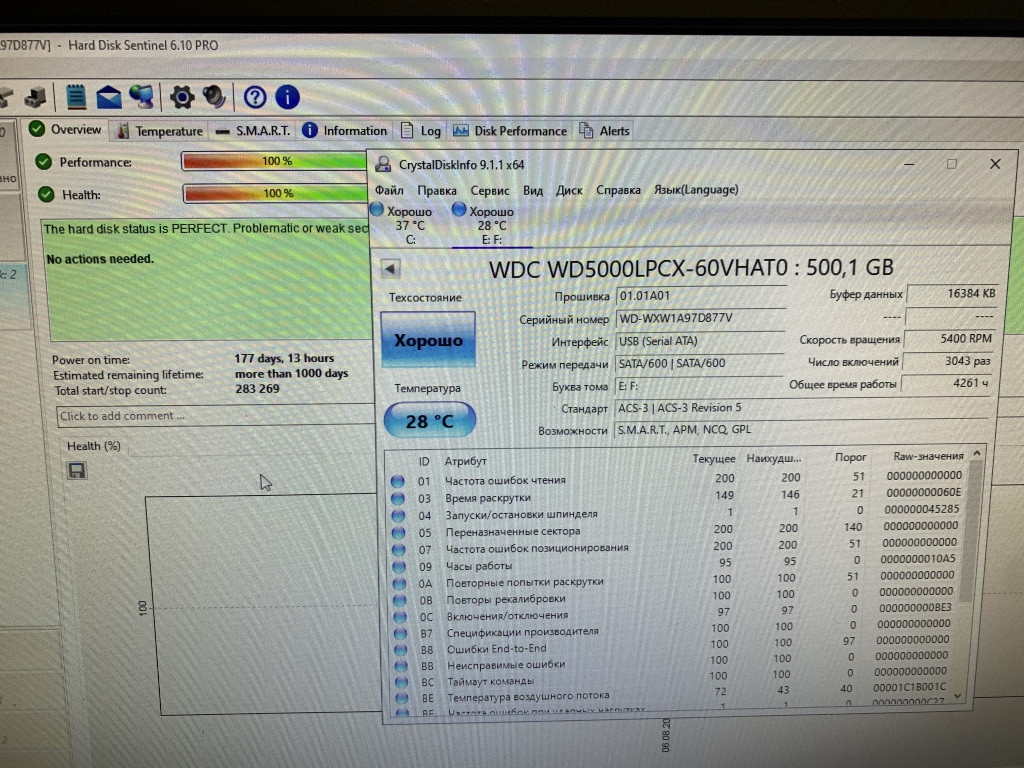Click the Число включений value 3043 раз
This screenshot has height=768, width=1024.
(948, 360)
